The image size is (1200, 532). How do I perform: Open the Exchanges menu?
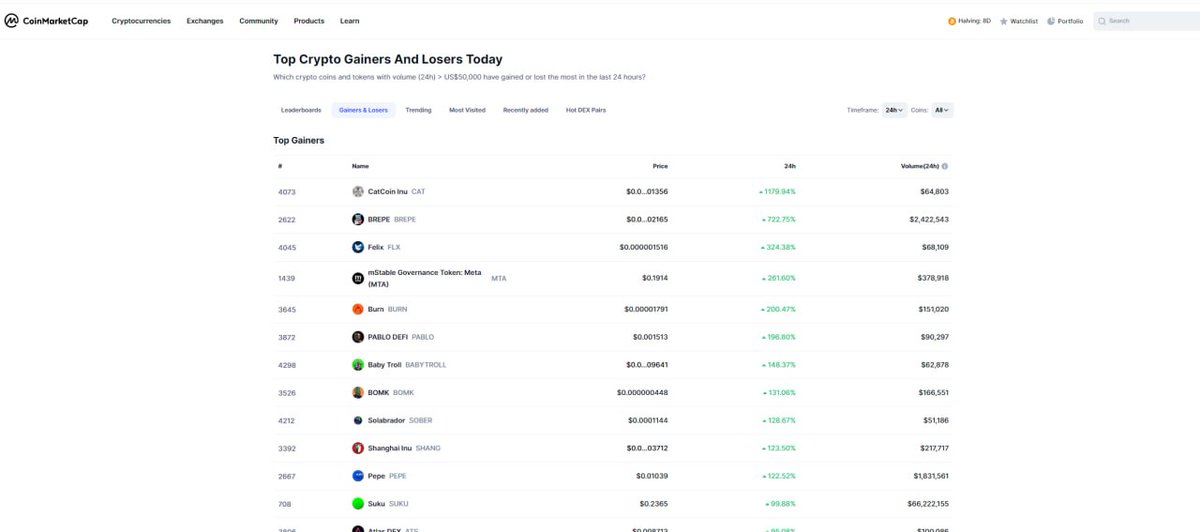click(x=205, y=21)
